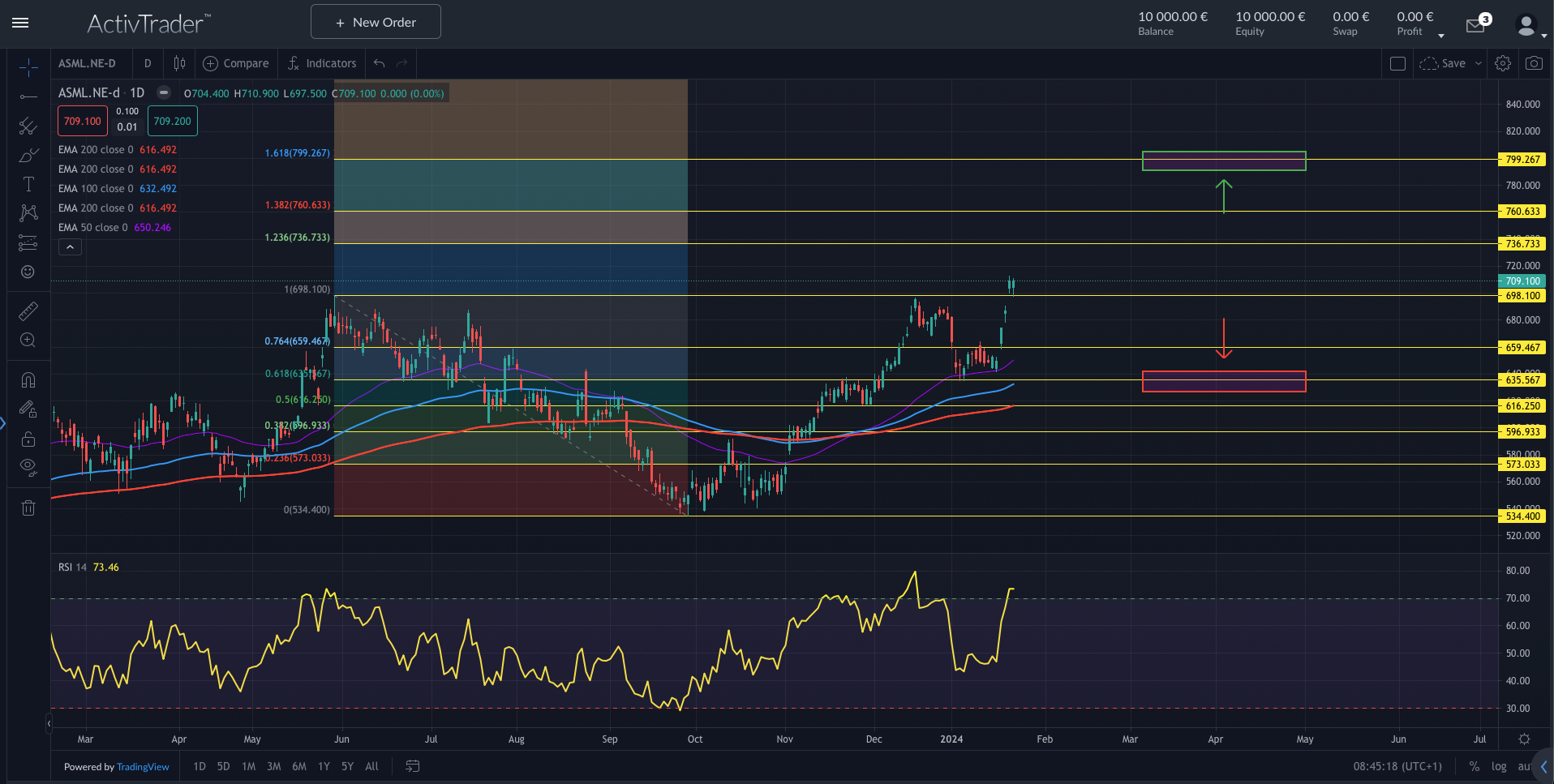Select the 6M time range
This screenshot has width=1554, height=784.
coord(299,766)
